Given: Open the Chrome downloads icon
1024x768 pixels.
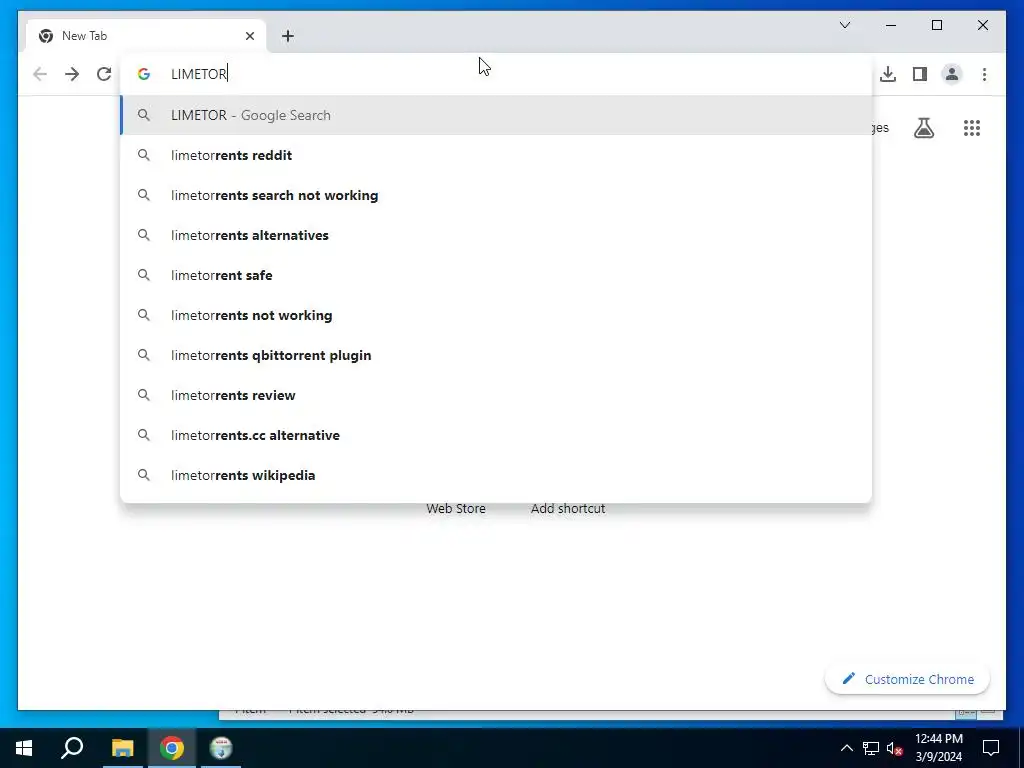Looking at the screenshot, I should [888, 74].
